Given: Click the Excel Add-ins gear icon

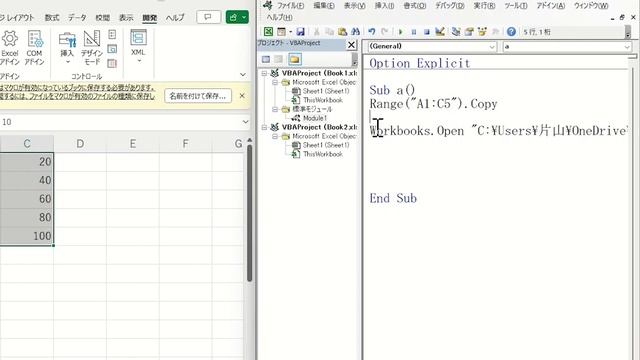Looking at the screenshot, I should (10, 48).
